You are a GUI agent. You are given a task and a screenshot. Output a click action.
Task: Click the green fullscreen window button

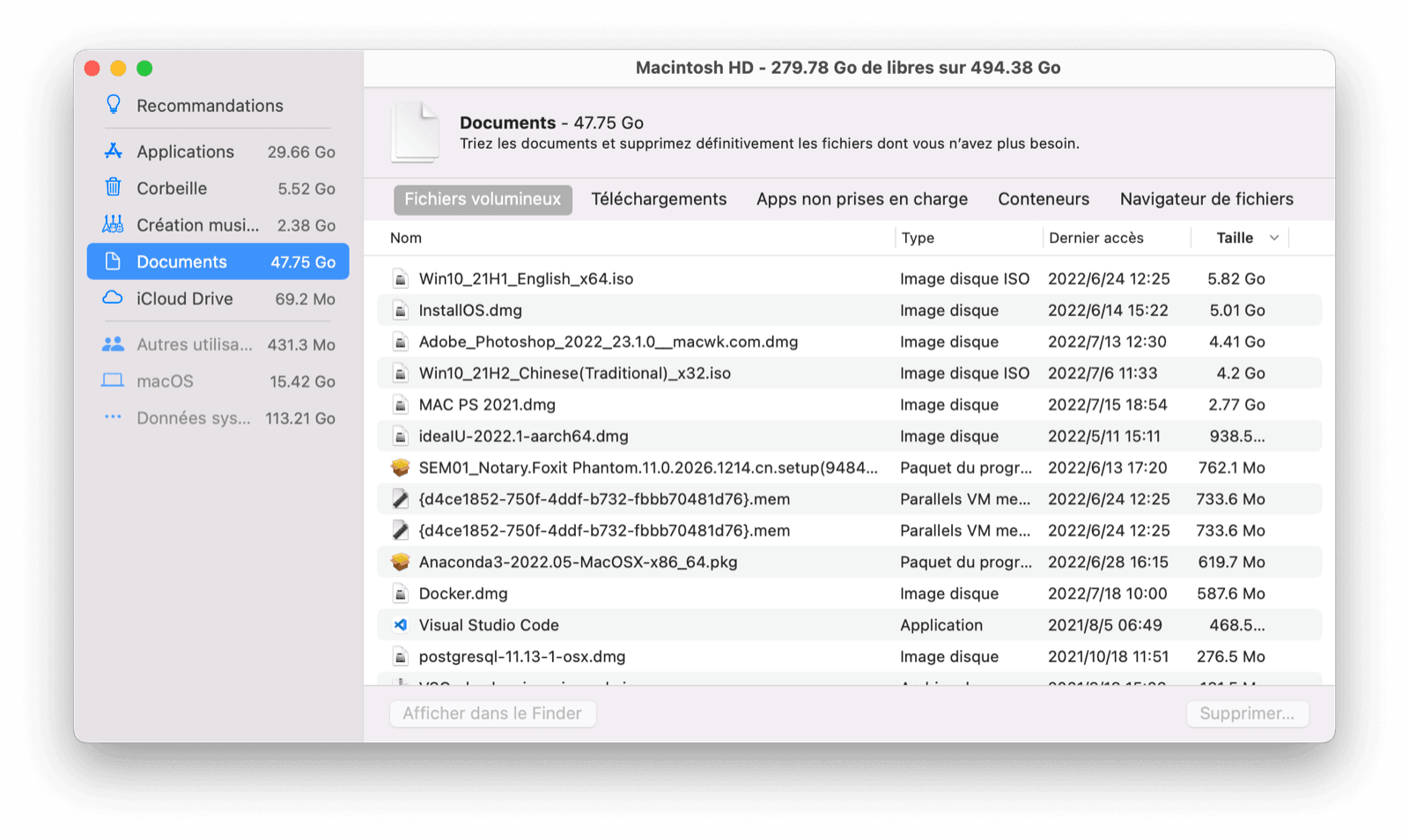(145, 69)
